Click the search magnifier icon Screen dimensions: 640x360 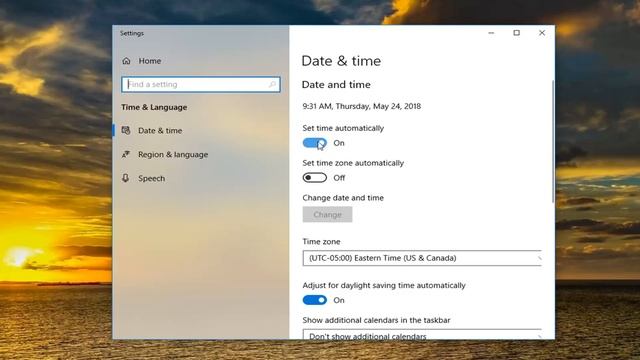[x=272, y=84]
